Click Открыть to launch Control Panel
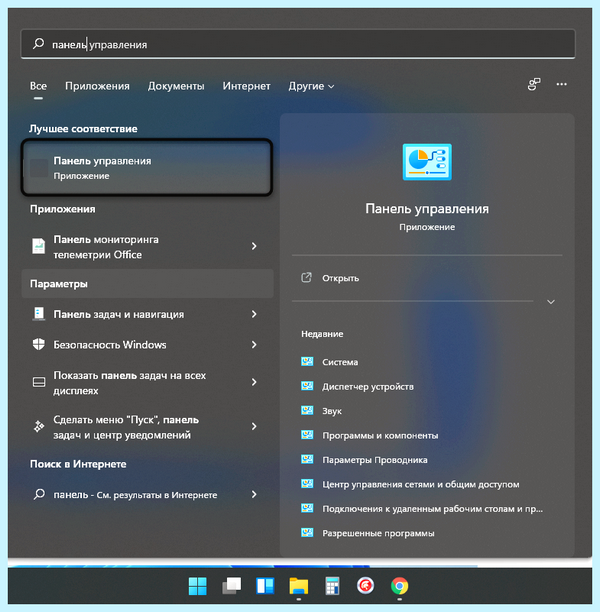This screenshot has height=612, width=600. tap(340, 278)
